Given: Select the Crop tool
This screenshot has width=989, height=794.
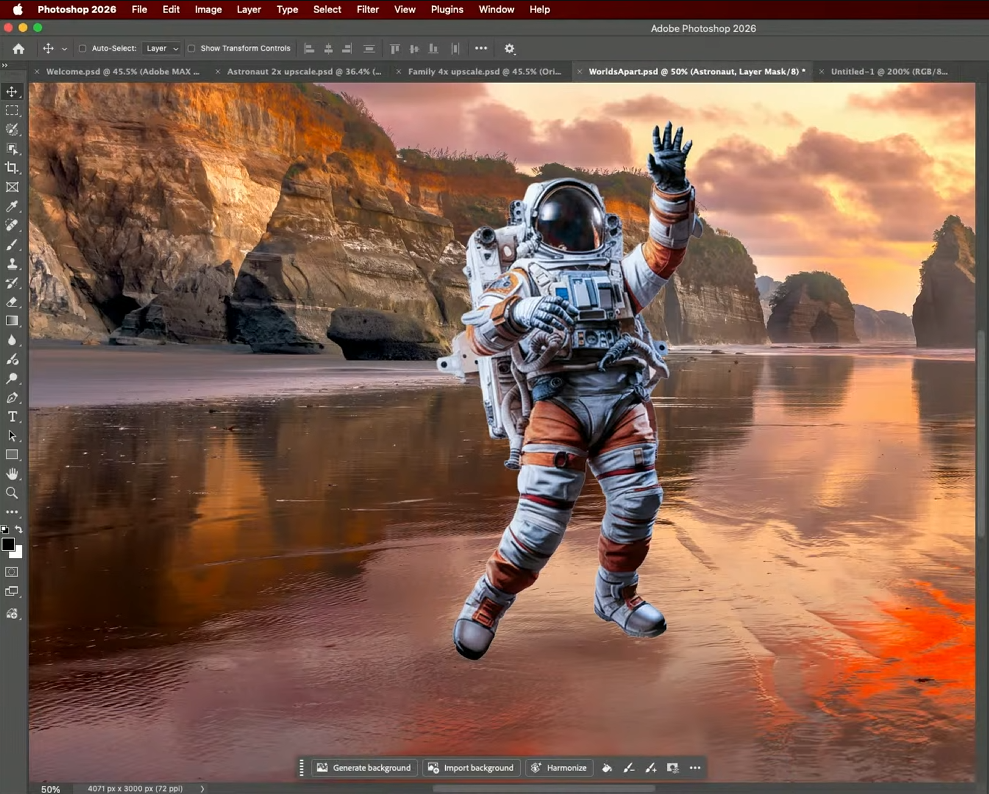Looking at the screenshot, I should point(12,168).
